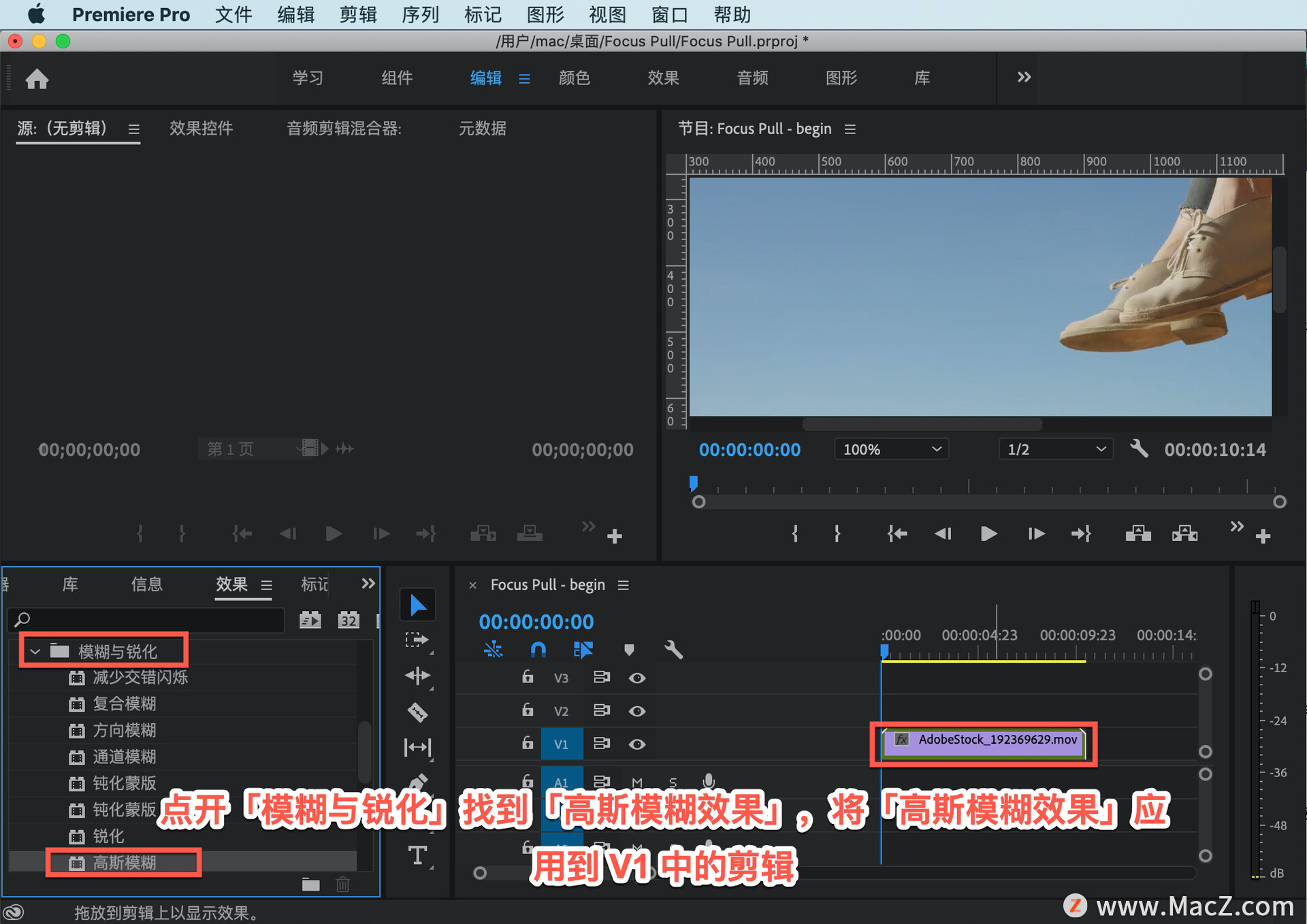This screenshot has height=924, width=1307.
Task: Mark Out point in Program Monitor
Action: (837, 533)
